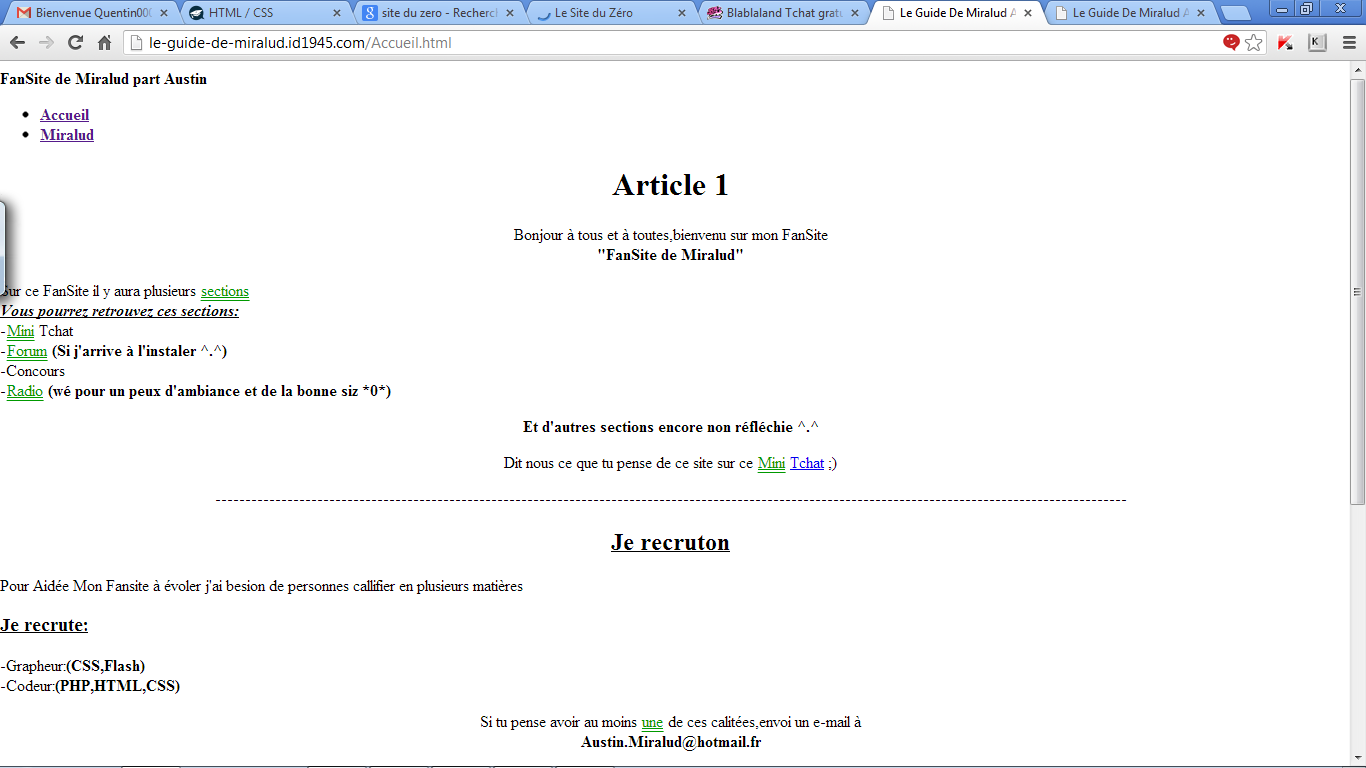Click the Radio link
This screenshot has height=768, width=1366.
[x=24, y=392]
